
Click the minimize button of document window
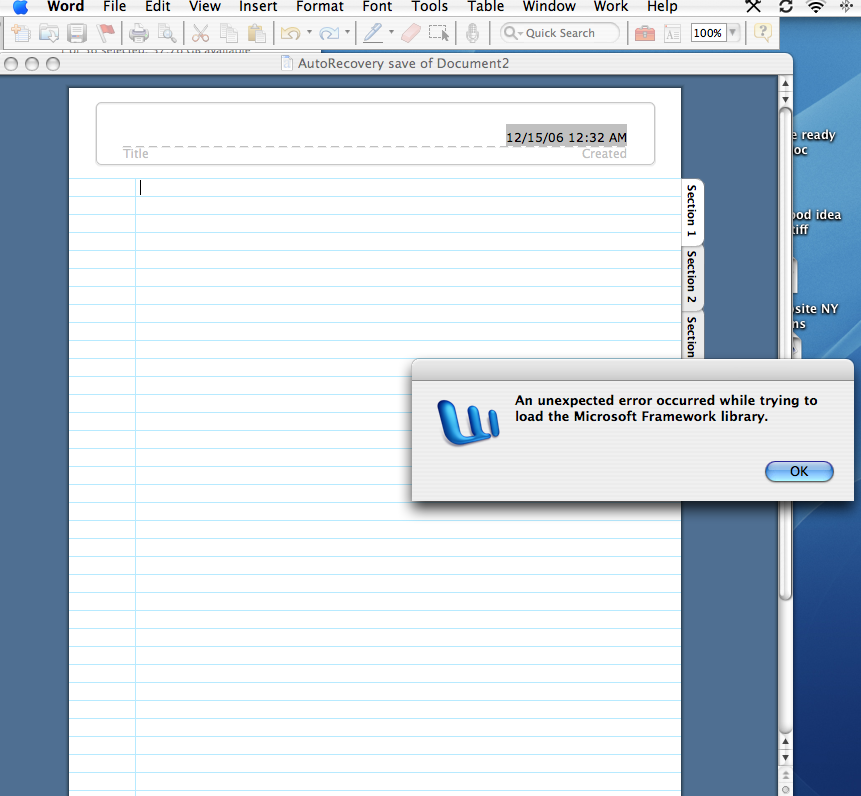[32, 64]
